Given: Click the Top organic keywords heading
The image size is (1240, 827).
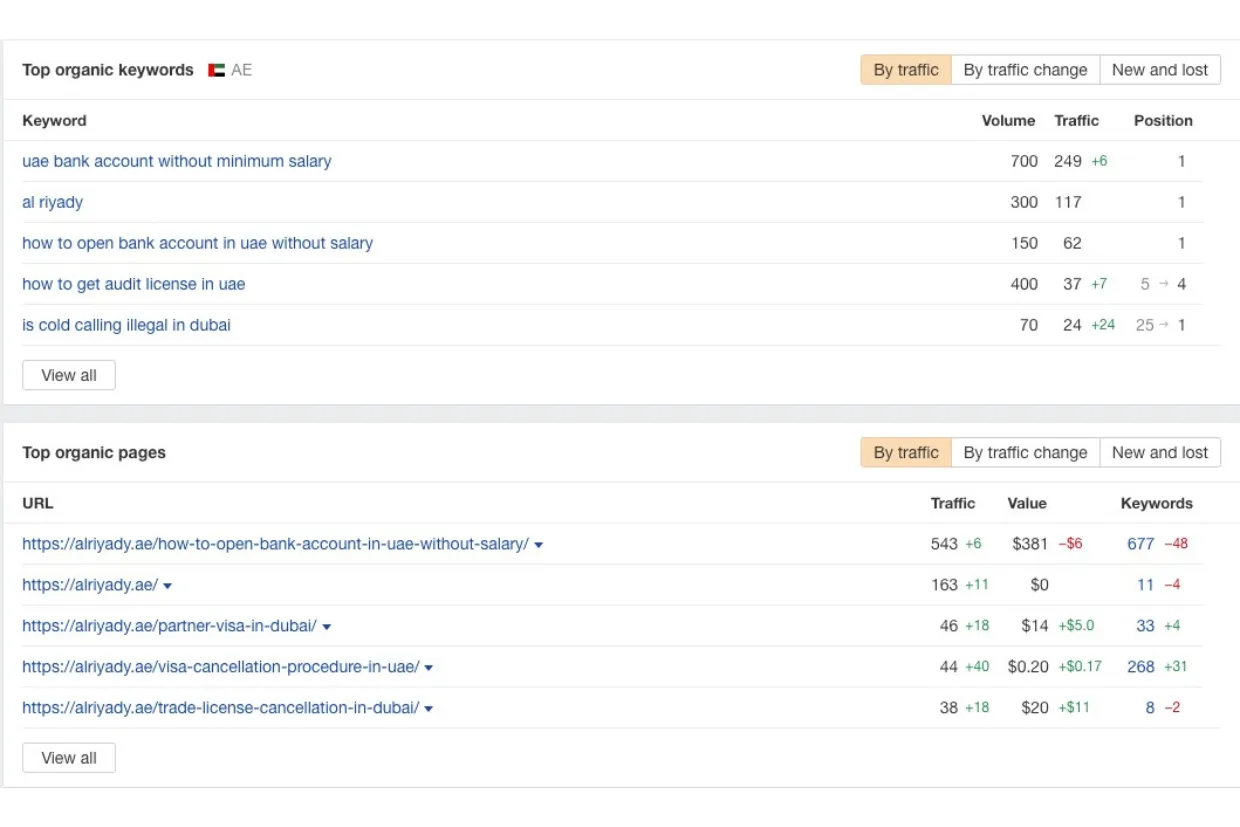Looking at the screenshot, I should tap(108, 70).
